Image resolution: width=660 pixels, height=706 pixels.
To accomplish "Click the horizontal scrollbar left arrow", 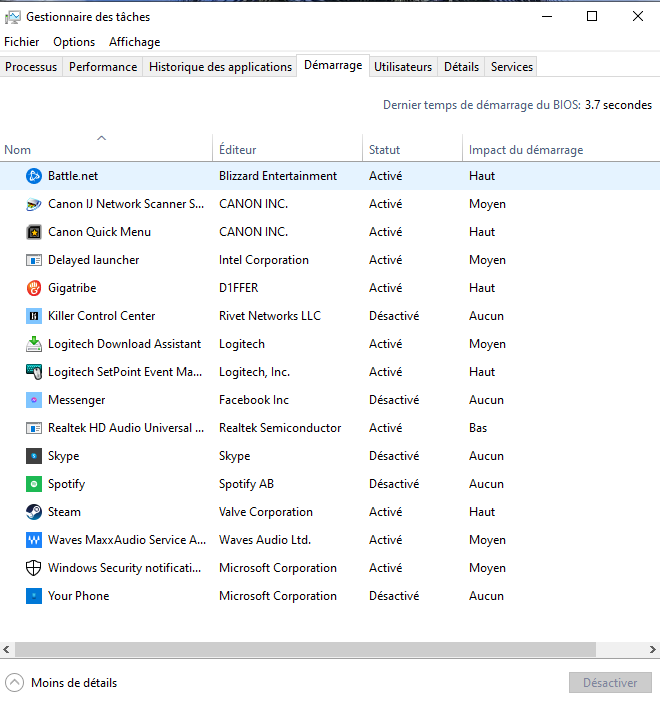I will click(x=6, y=649).
